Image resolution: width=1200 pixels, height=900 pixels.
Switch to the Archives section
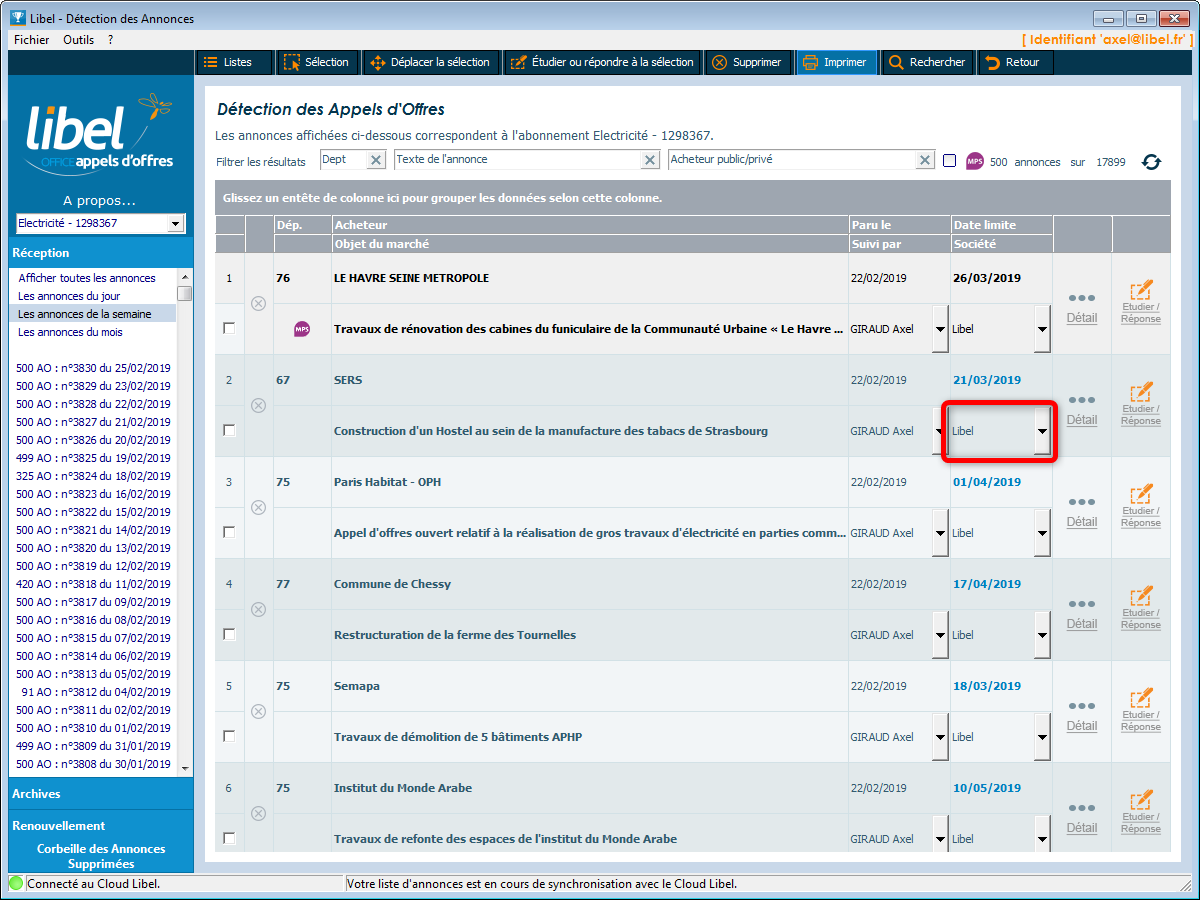101,794
